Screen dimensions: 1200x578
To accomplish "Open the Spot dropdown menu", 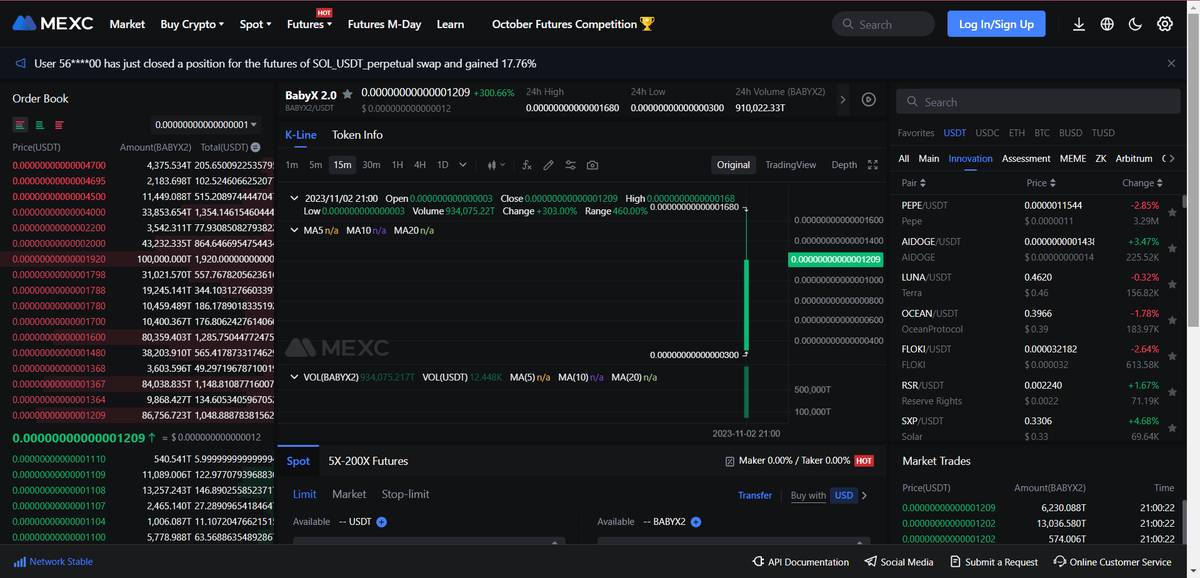I will (x=256, y=24).
